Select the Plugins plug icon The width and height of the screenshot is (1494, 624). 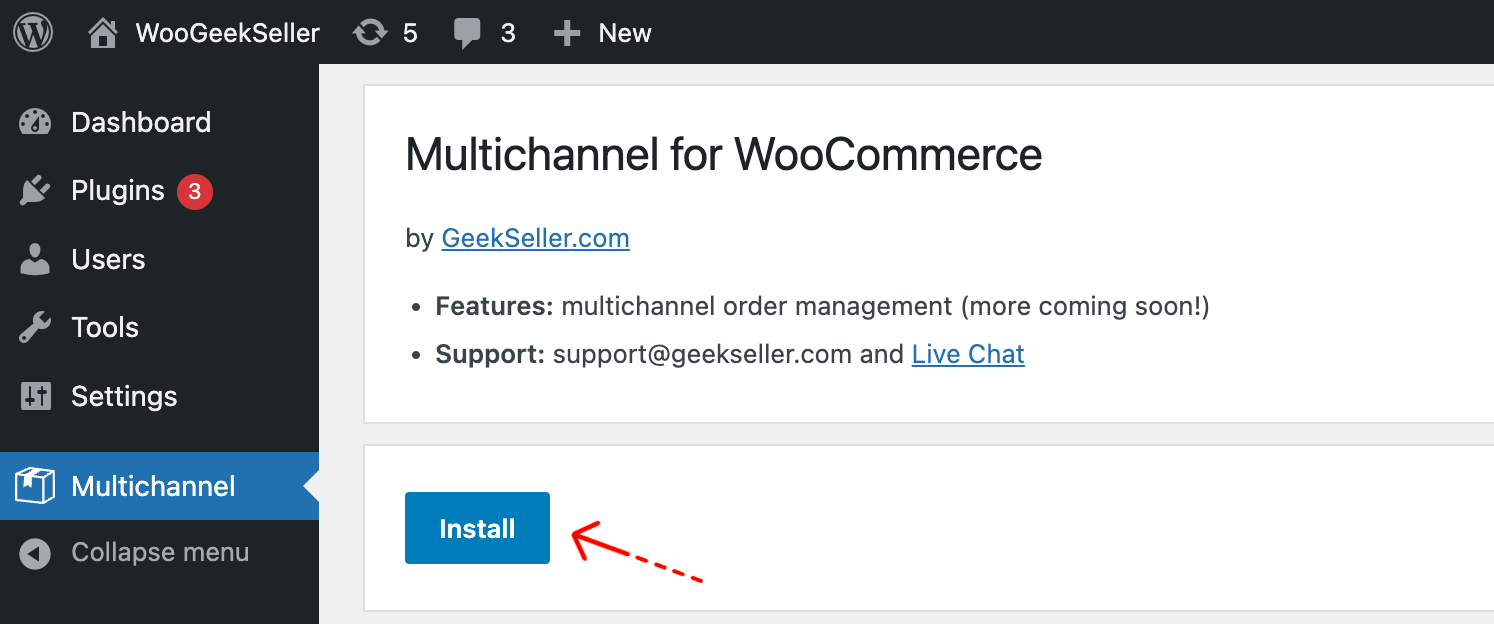36,190
